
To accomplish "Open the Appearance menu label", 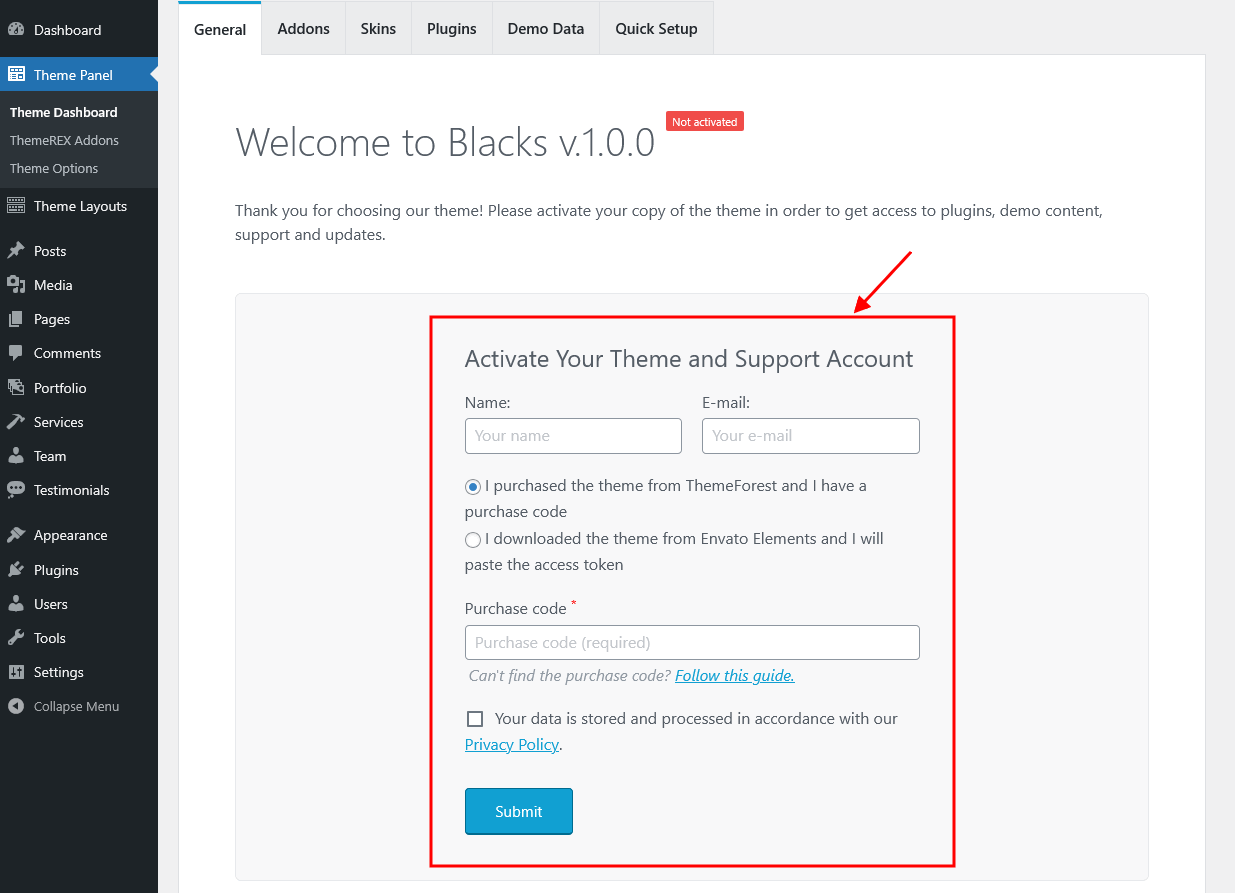I will pos(71,535).
